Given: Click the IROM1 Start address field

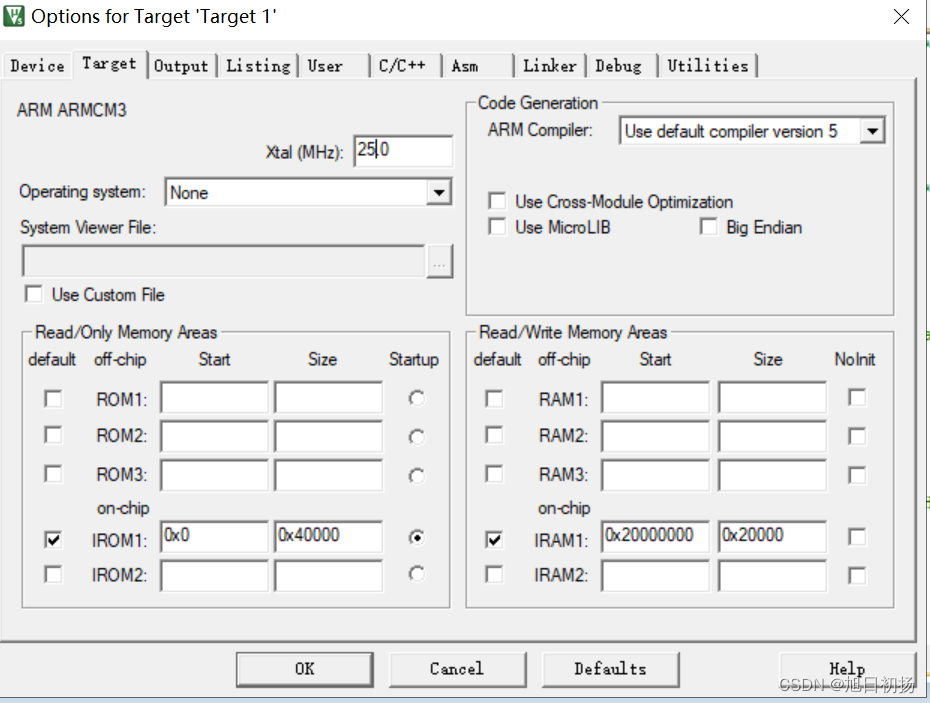Looking at the screenshot, I should [x=213, y=537].
